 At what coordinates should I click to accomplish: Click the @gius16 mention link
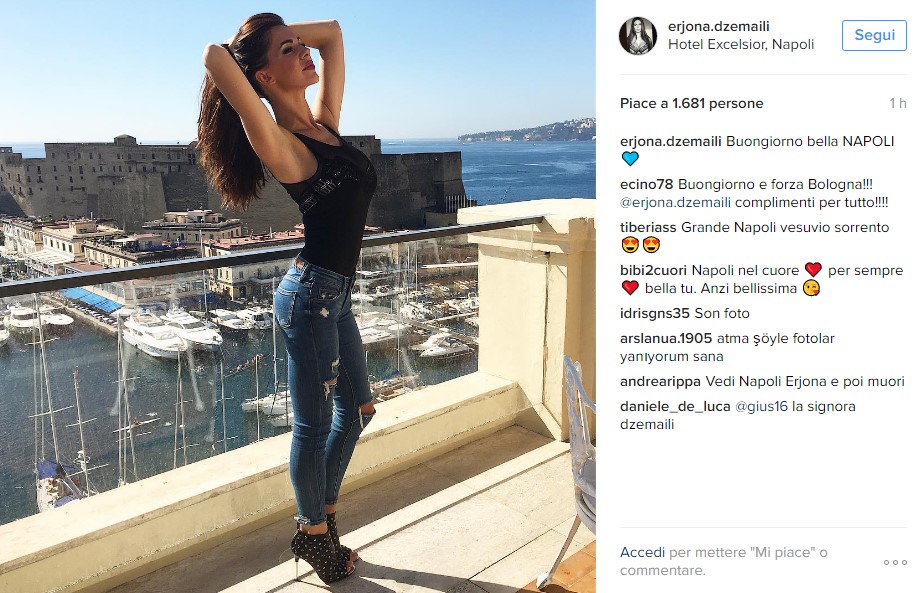click(761, 406)
